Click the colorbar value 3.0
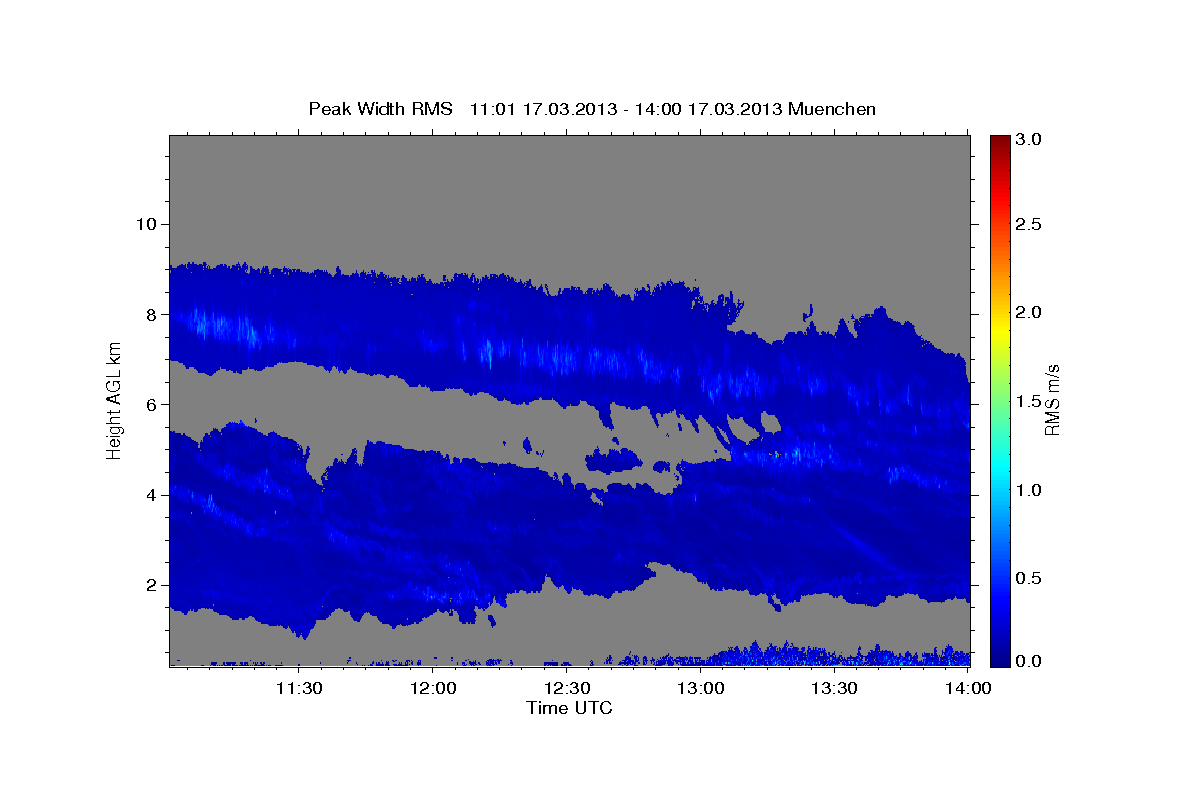 pyautogui.click(x=1029, y=140)
